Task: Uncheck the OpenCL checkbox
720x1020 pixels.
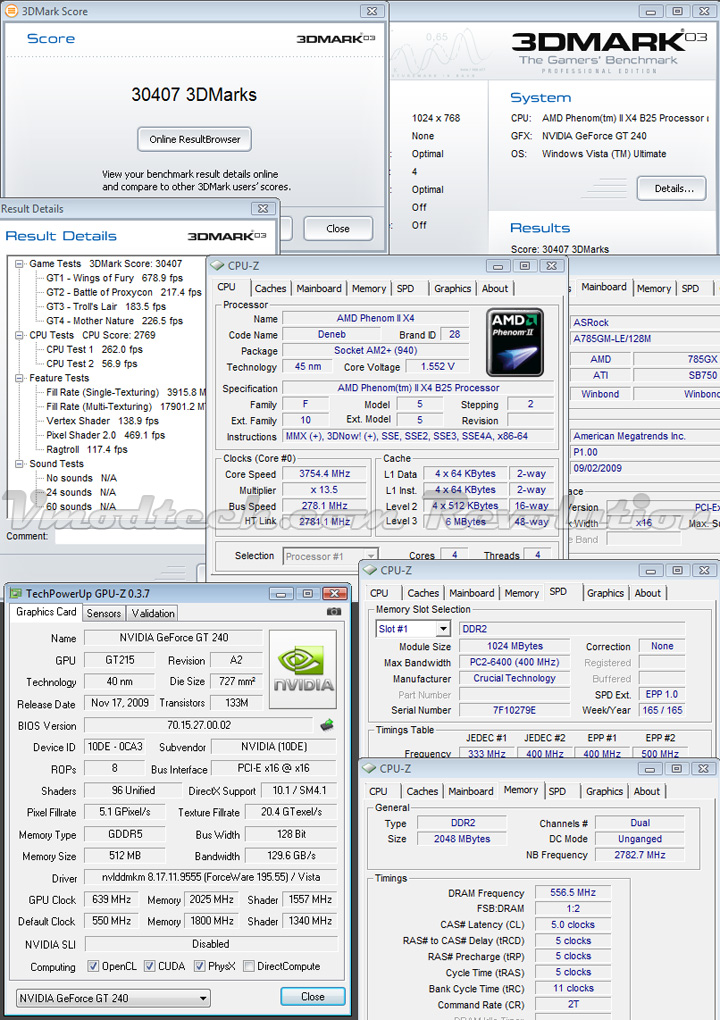Action: (93, 967)
